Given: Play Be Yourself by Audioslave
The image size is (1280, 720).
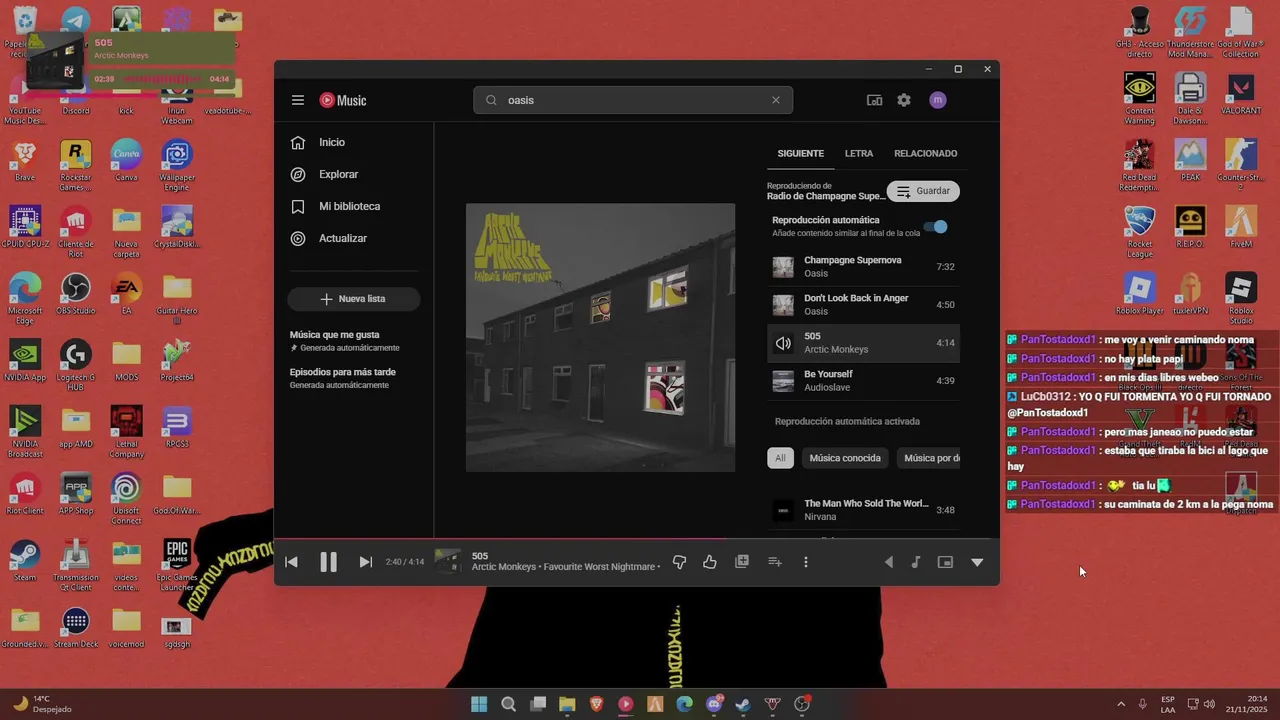Looking at the screenshot, I should tap(863, 381).
